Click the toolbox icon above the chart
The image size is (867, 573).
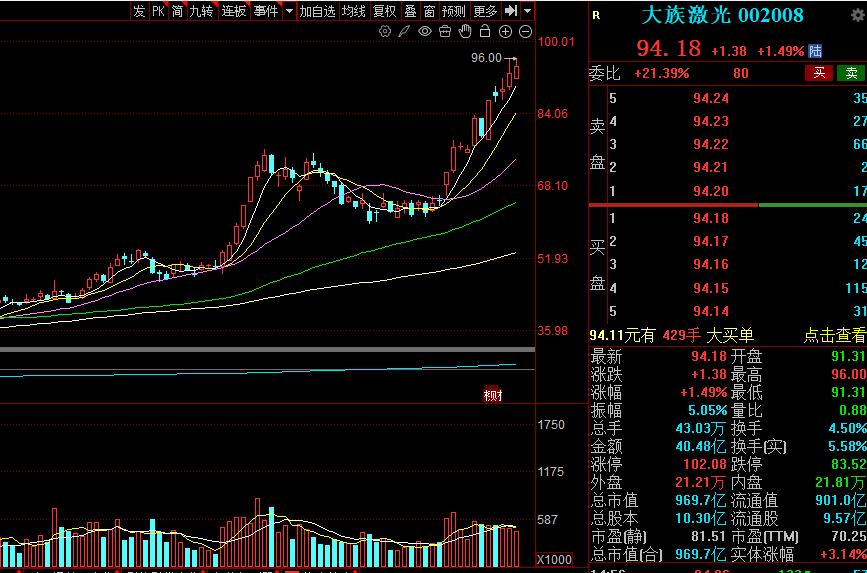pyautogui.click(x=445, y=32)
